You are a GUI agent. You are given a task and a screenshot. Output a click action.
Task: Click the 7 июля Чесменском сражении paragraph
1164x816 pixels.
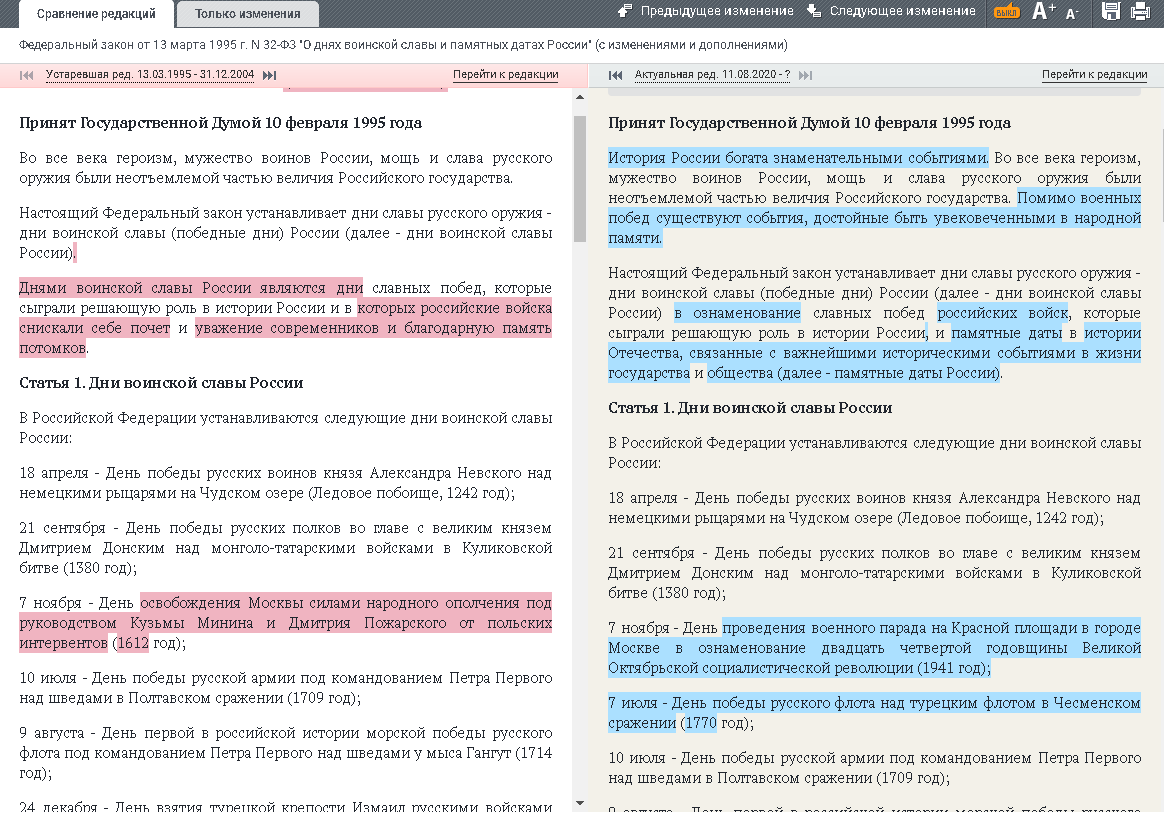coord(874,713)
